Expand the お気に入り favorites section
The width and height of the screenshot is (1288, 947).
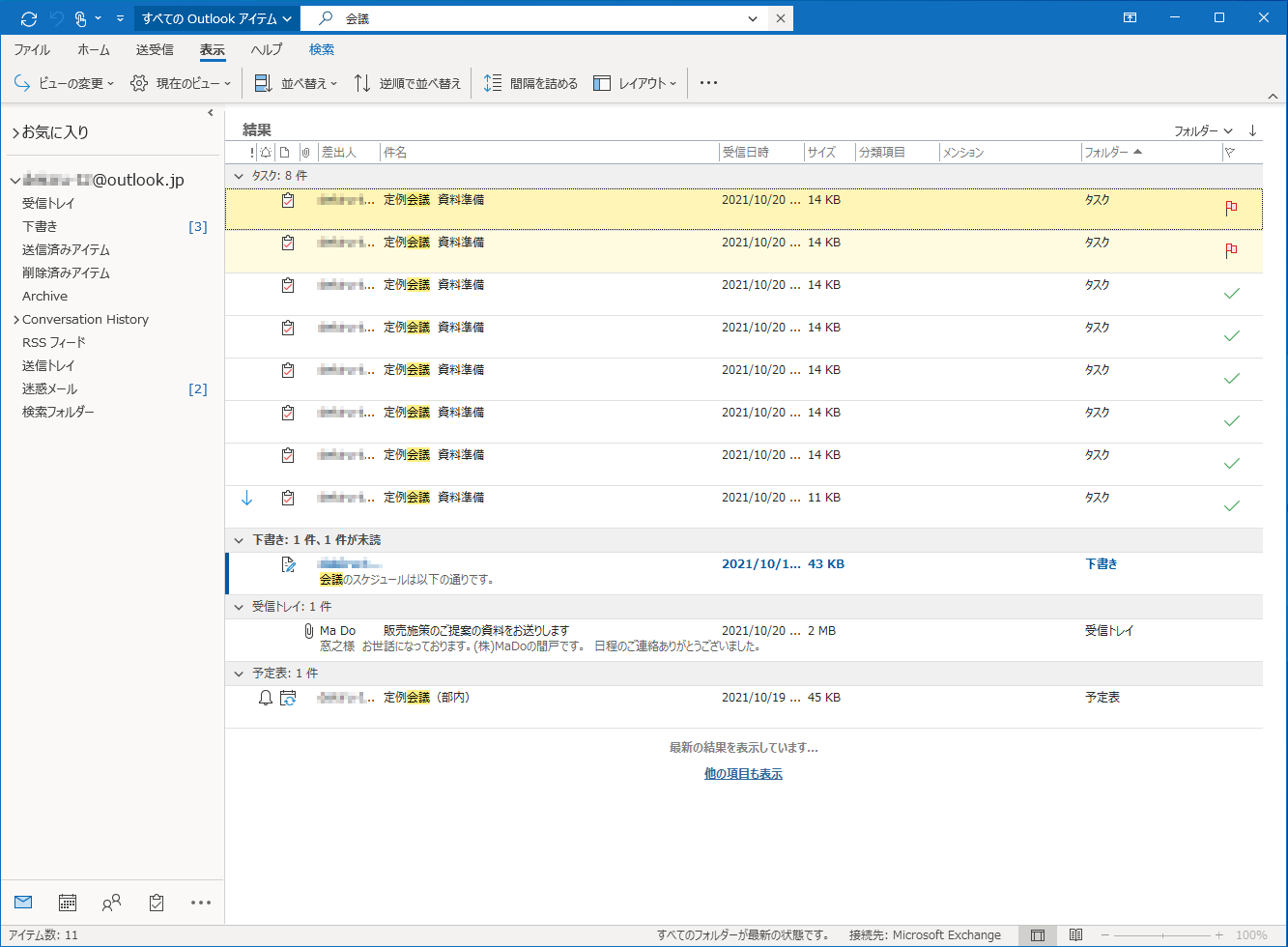[15, 132]
